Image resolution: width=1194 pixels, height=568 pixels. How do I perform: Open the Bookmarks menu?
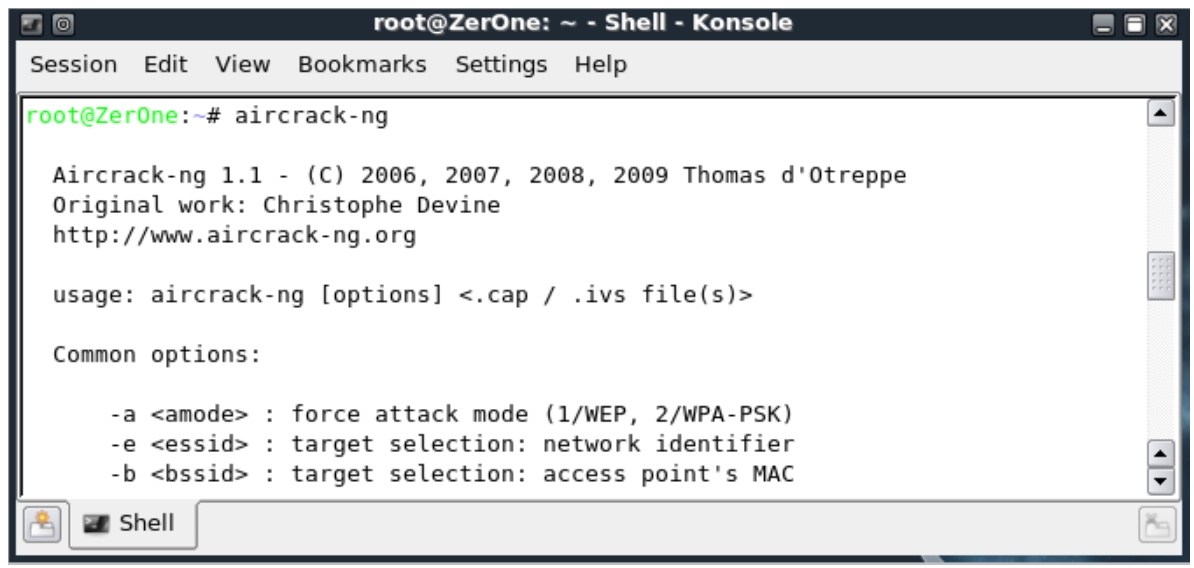click(362, 65)
